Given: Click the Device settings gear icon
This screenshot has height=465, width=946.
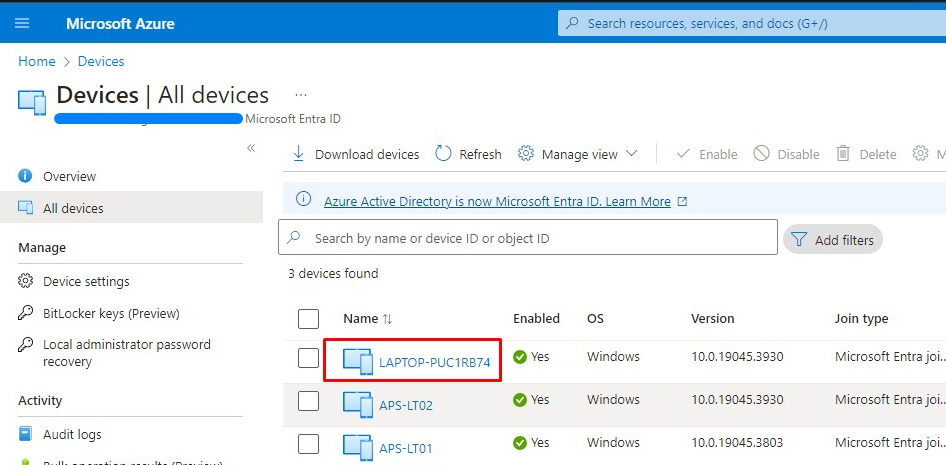Looking at the screenshot, I should click(25, 281).
